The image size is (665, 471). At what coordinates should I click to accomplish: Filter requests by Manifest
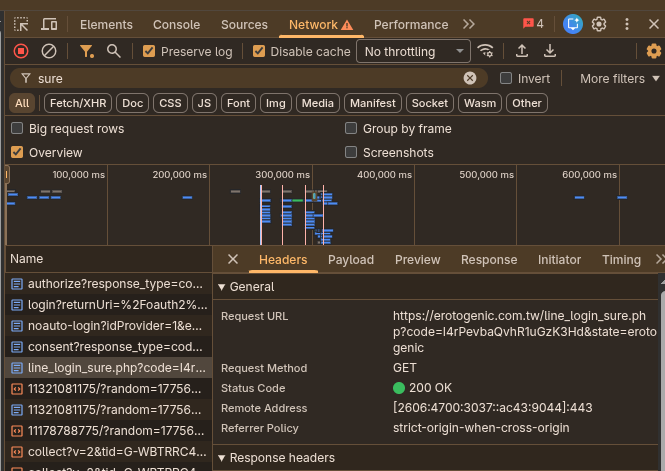point(373,103)
